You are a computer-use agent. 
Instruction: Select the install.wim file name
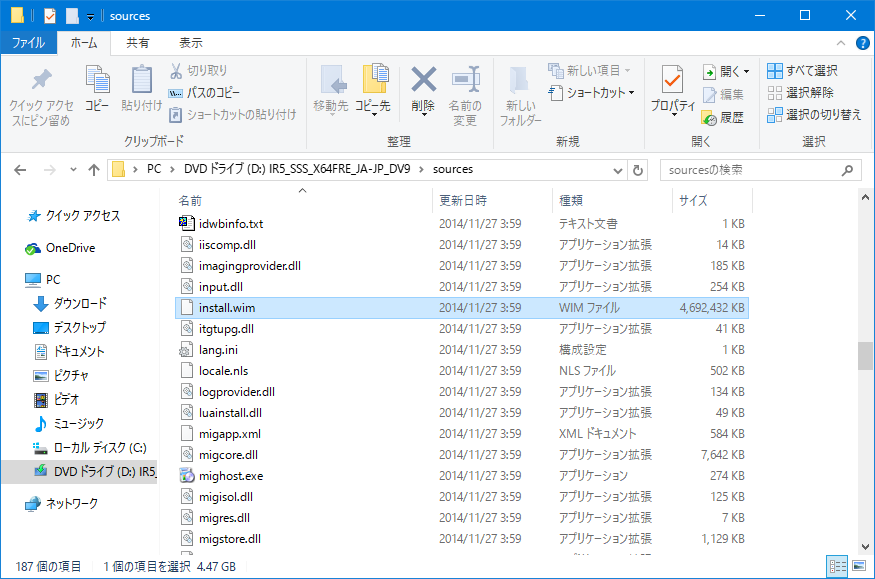click(x=227, y=308)
